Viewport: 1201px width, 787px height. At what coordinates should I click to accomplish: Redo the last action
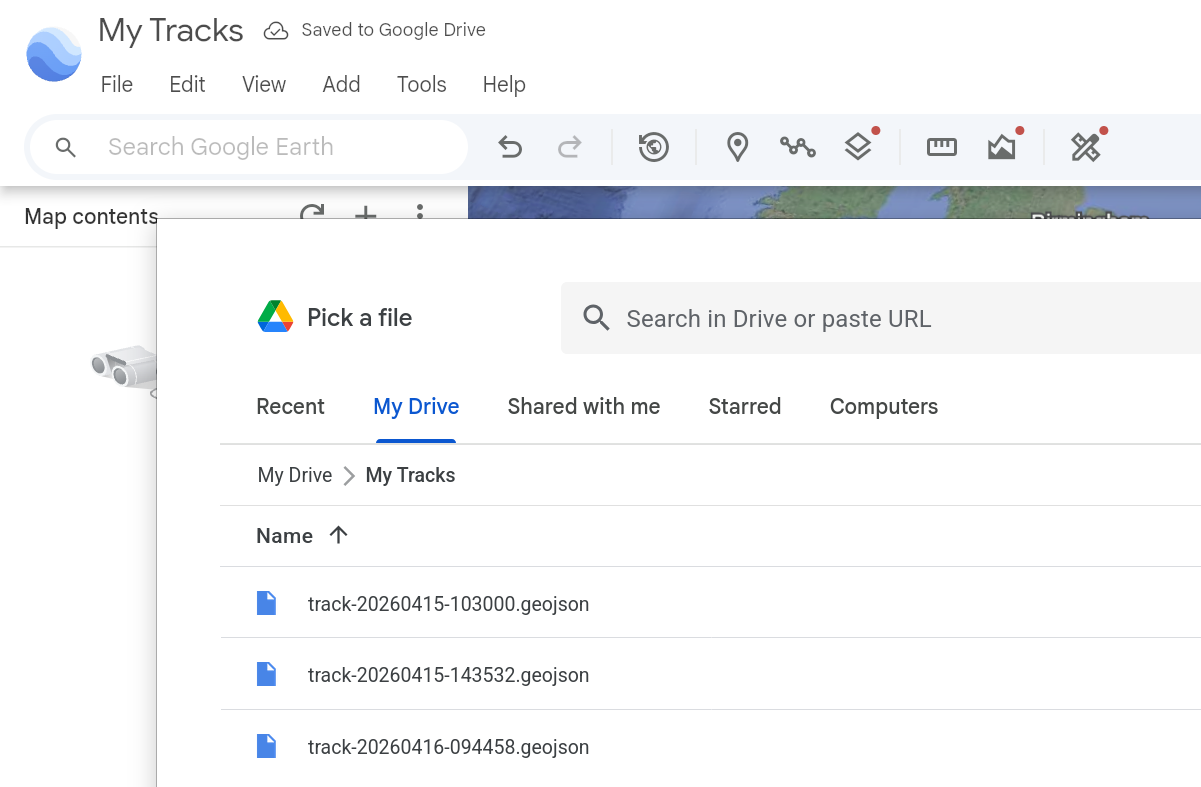pos(570,148)
